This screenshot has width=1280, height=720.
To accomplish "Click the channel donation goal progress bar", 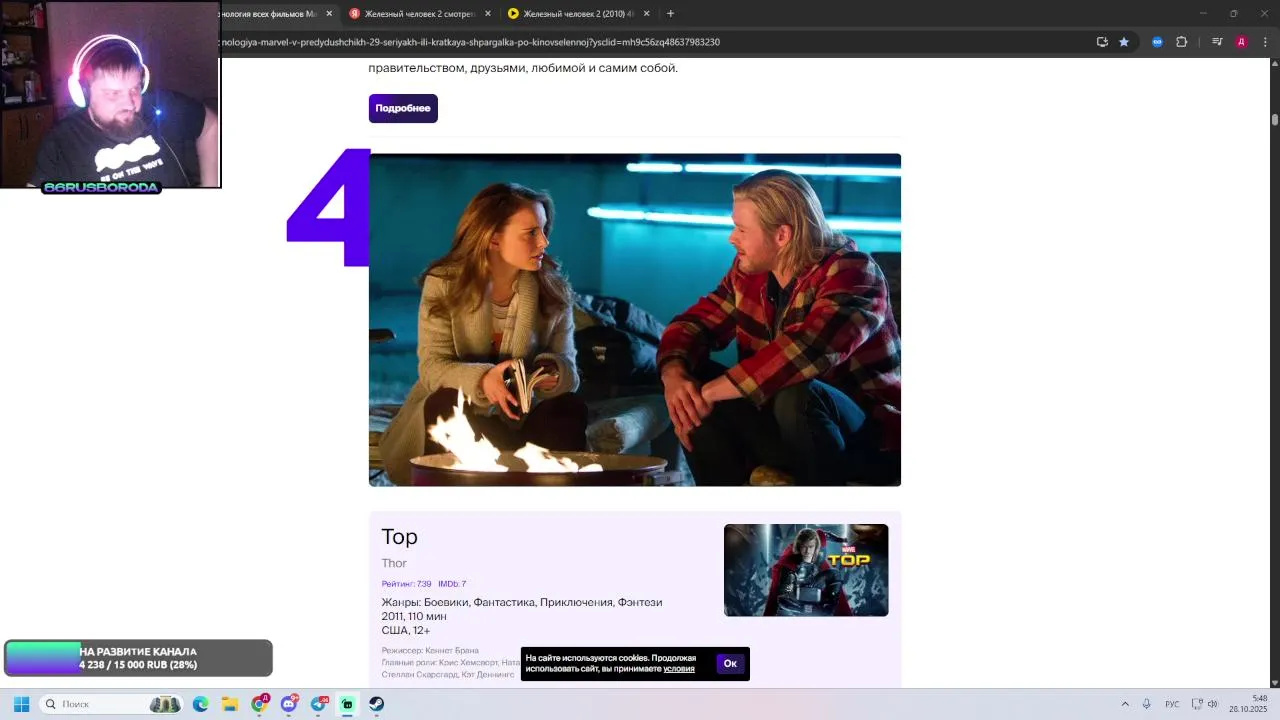I will click(x=138, y=658).
